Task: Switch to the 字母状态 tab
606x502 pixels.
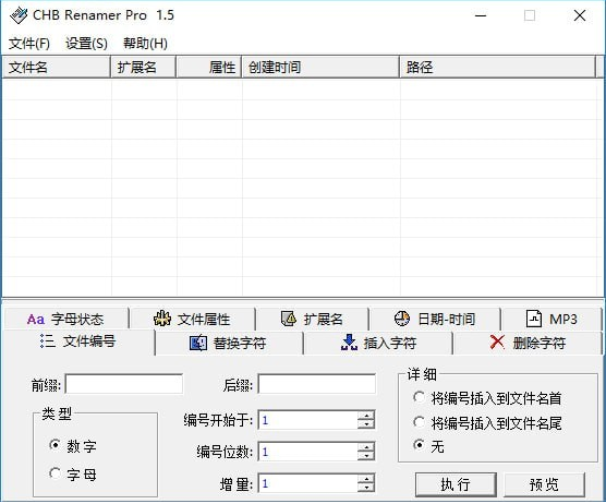Action: click(66, 319)
